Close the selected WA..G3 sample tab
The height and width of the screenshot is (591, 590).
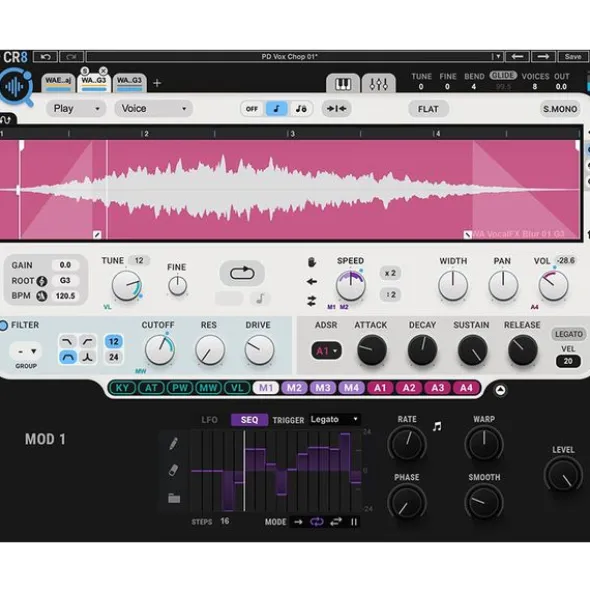click(103, 70)
